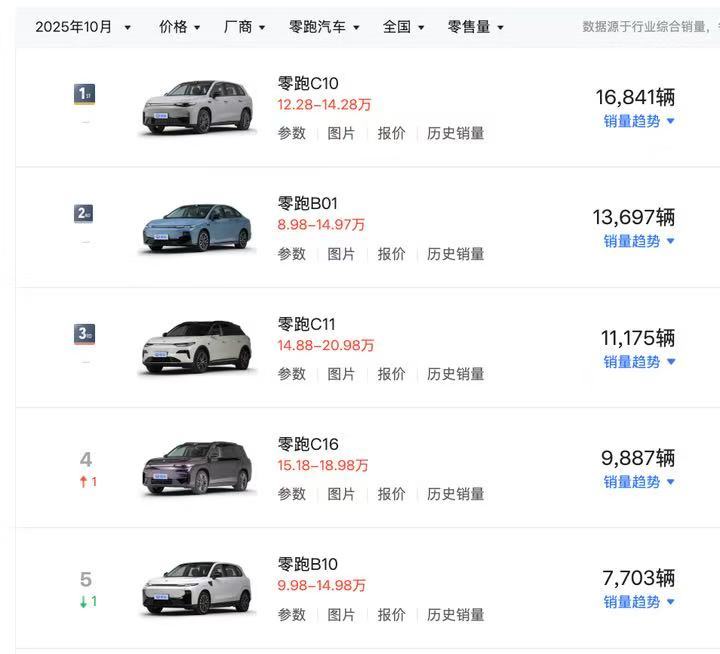Open the 厂商 filter dropdown
Viewport: 720px width, 654px height.
[244, 27]
